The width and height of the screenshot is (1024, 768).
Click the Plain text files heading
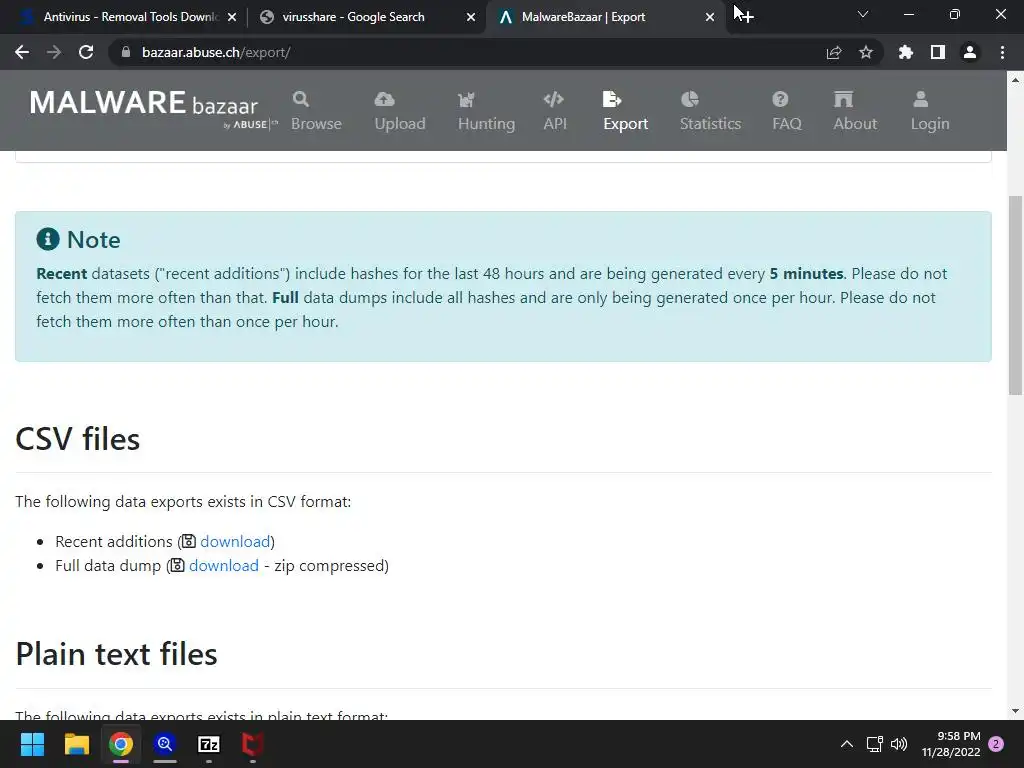click(116, 654)
